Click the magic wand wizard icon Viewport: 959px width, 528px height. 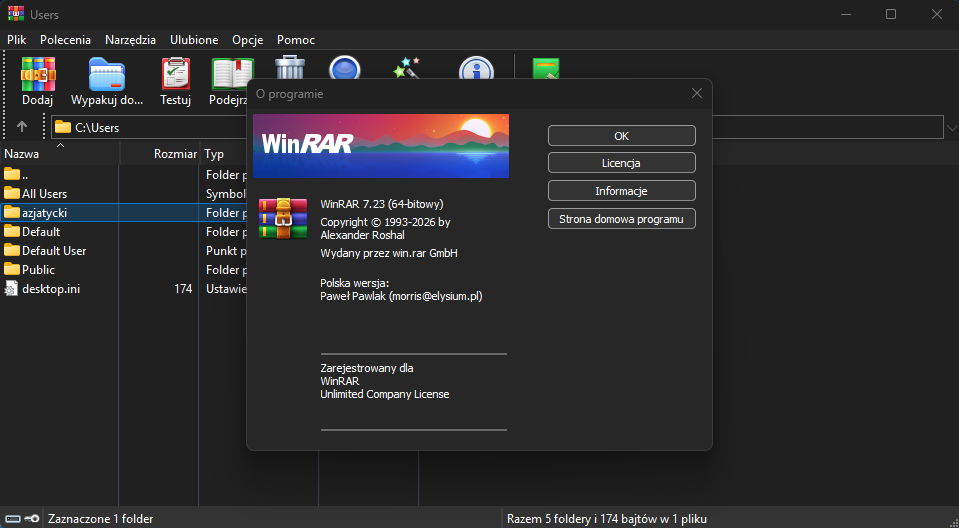pyautogui.click(x=407, y=67)
